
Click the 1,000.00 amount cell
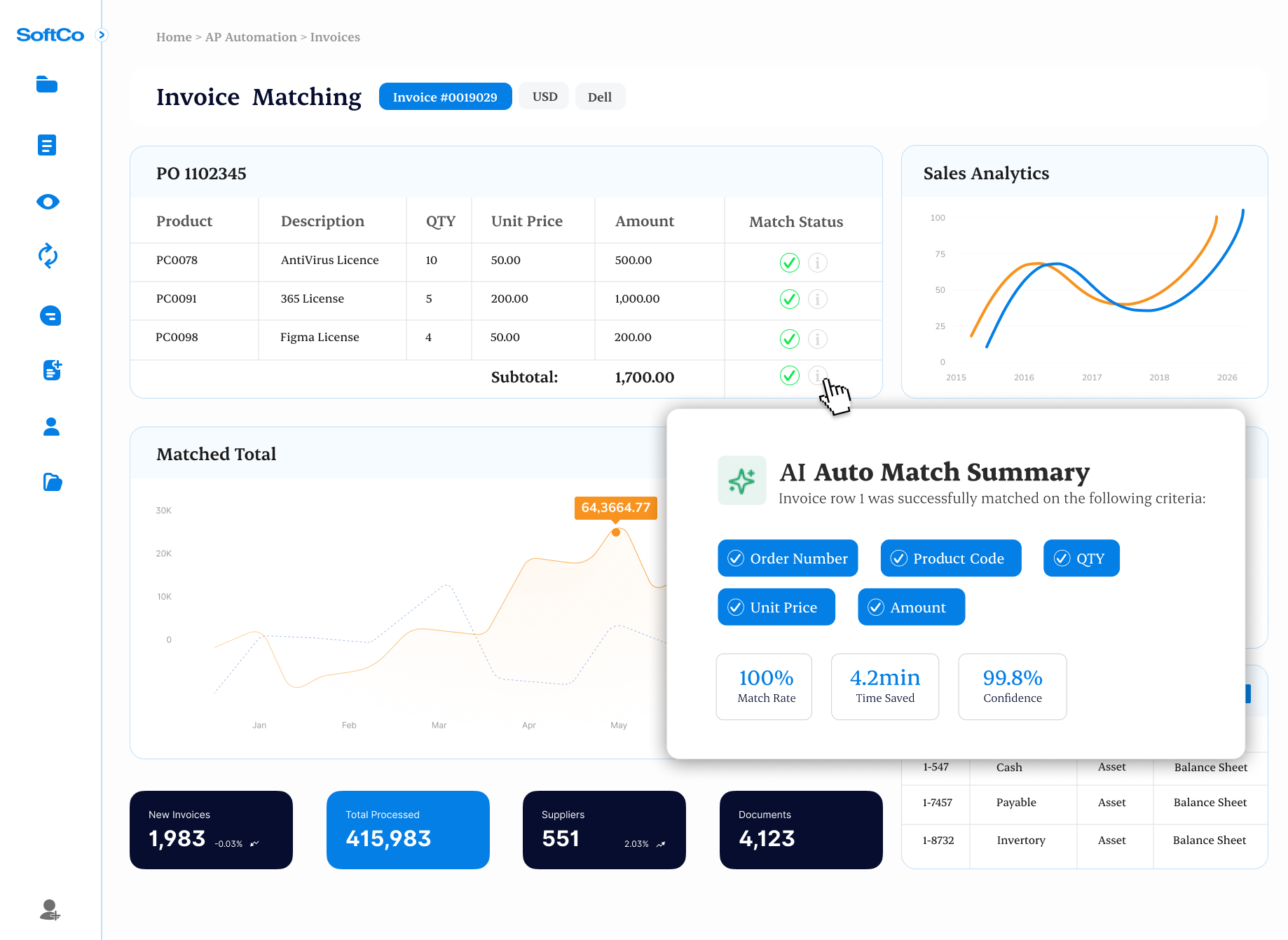(637, 298)
